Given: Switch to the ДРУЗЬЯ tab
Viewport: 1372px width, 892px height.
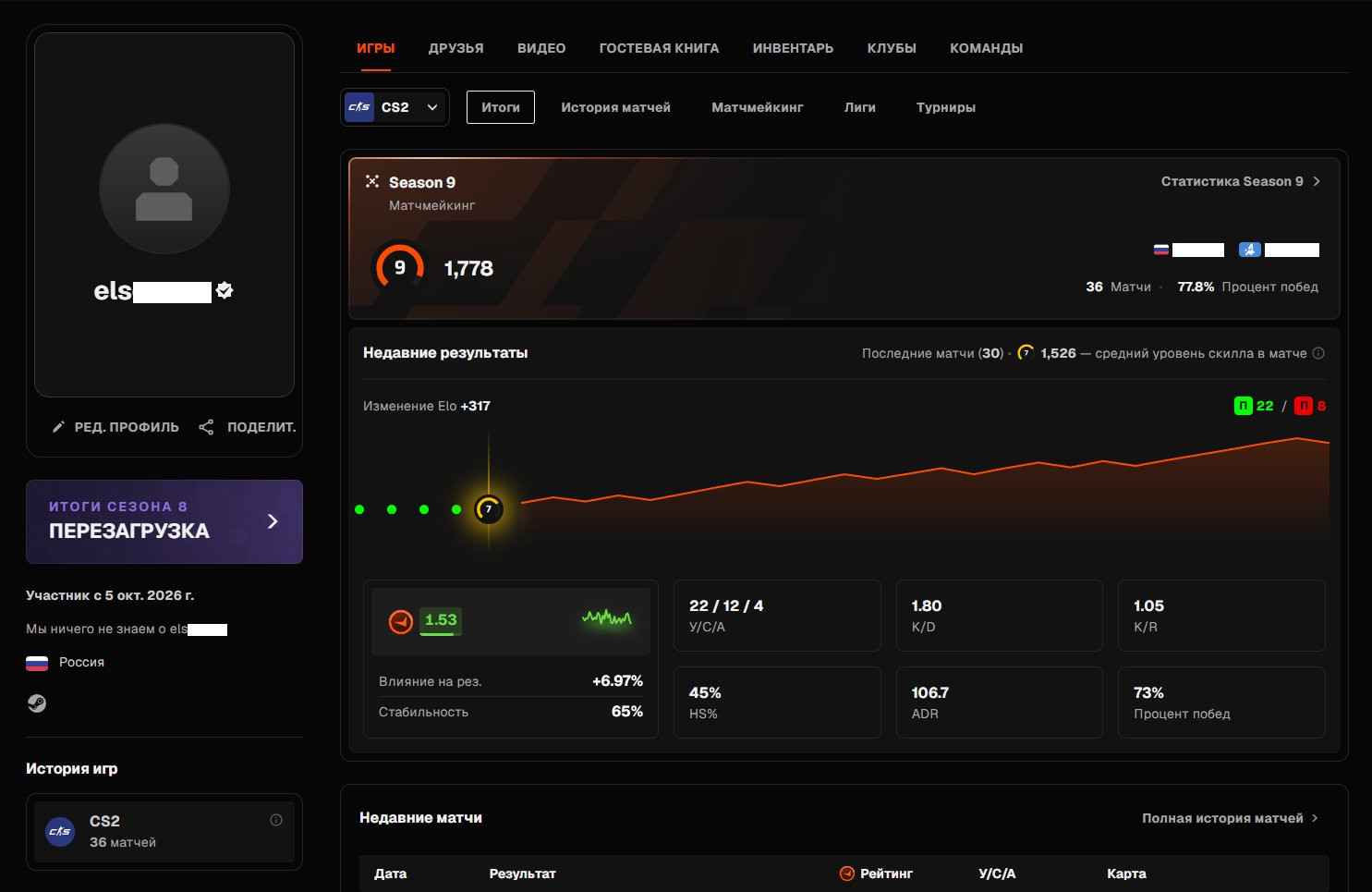Looking at the screenshot, I should (456, 48).
